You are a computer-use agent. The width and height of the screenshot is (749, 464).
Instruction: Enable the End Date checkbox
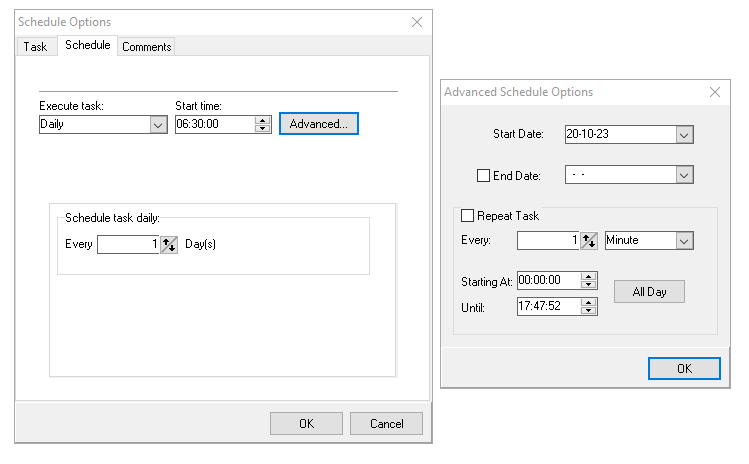point(483,175)
